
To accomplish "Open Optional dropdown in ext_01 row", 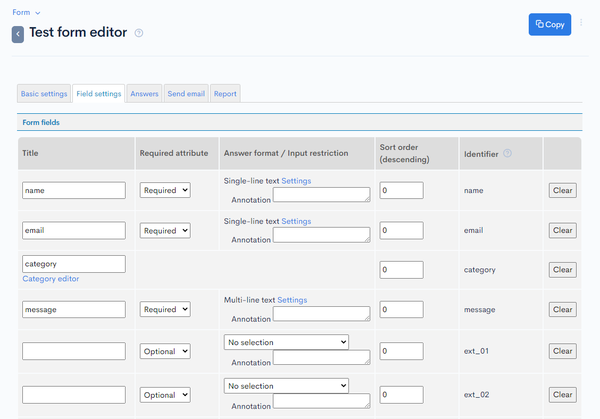I will click(x=165, y=351).
